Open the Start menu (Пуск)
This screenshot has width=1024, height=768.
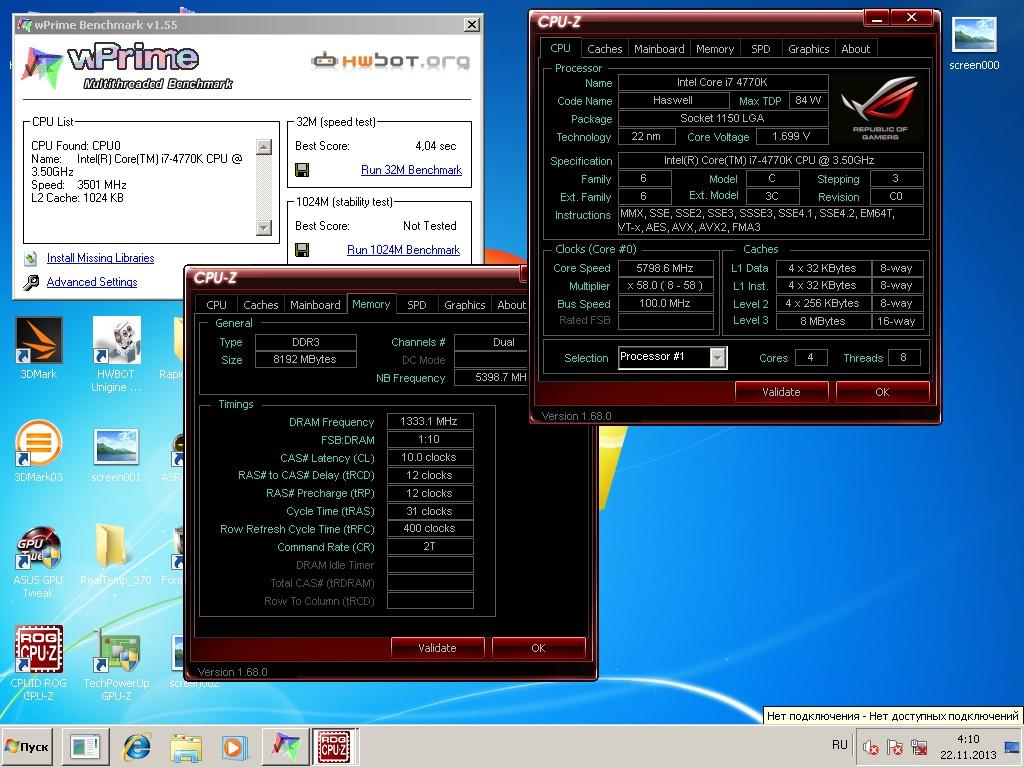(x=27, y=746)
